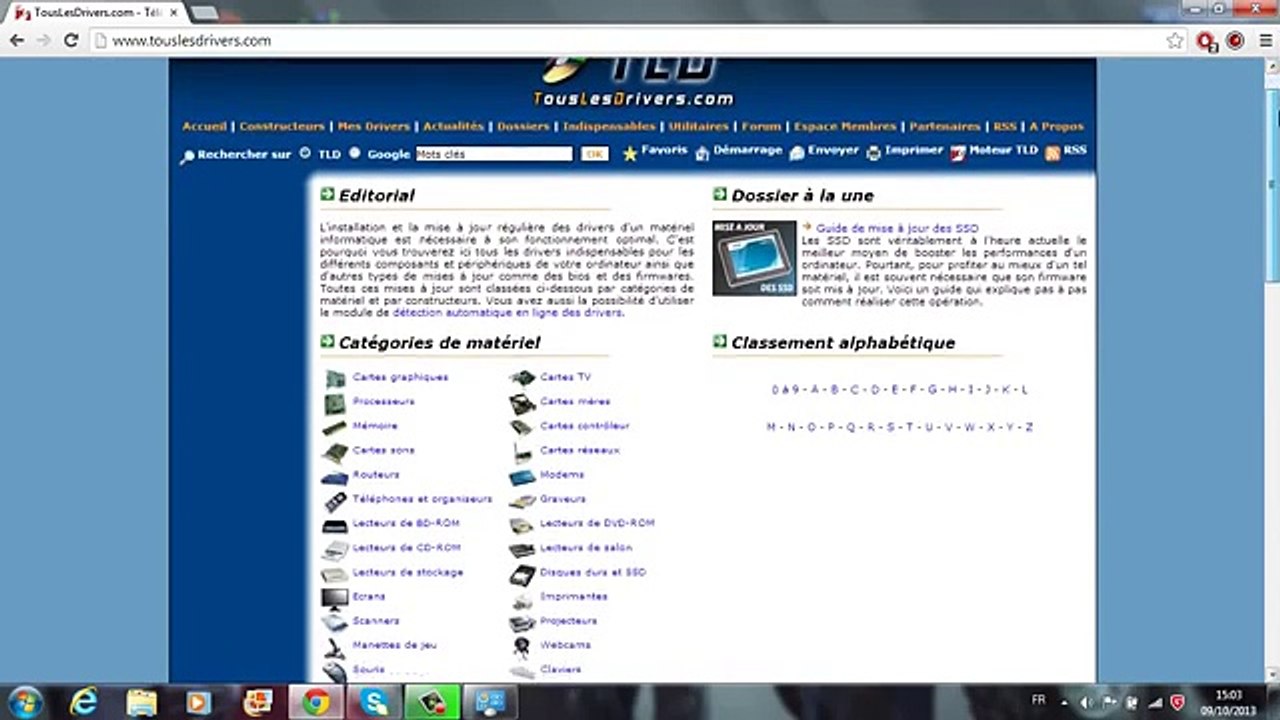Image resolution: width=1280 pixels, height=720 pixels.
Task: Open détection automatique en ligne des drivers link
Action: tap(507, 313)
